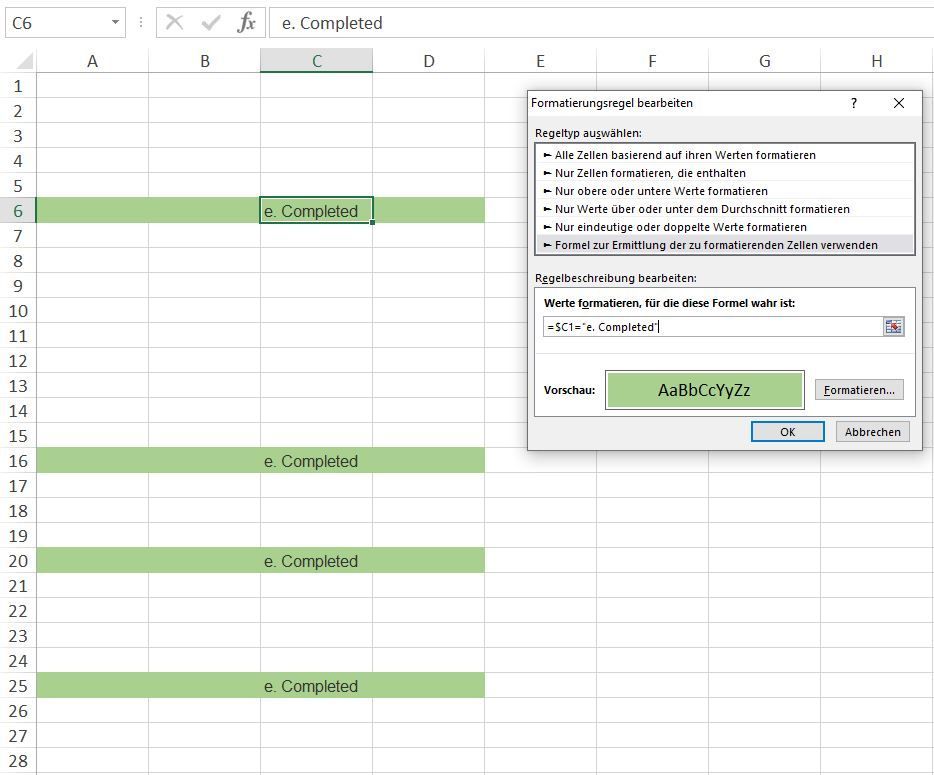Screen dimensions: 934x775
Task: Select 'Nur Werte über oder unter dem Durchschnitt'
Action: pos(725,208)
